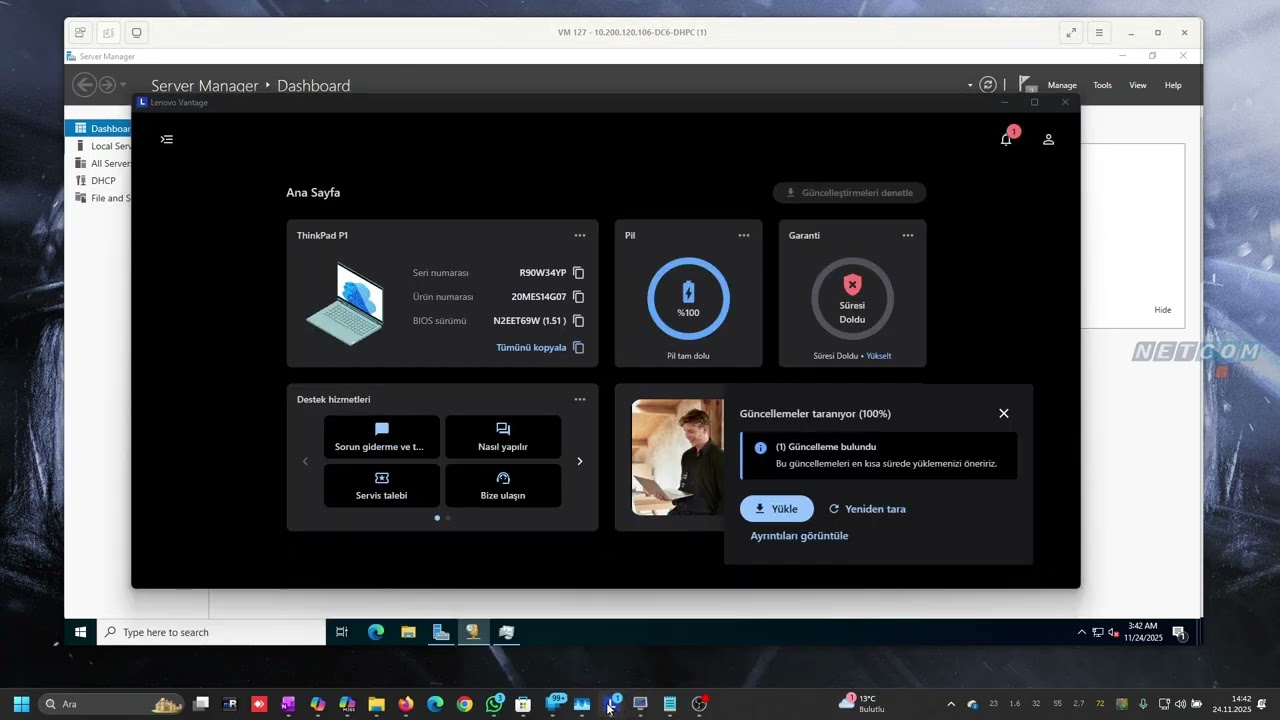Click Hide link in Server Manager
This screenshot has height=720, width=1280.
coord(1163,310)
